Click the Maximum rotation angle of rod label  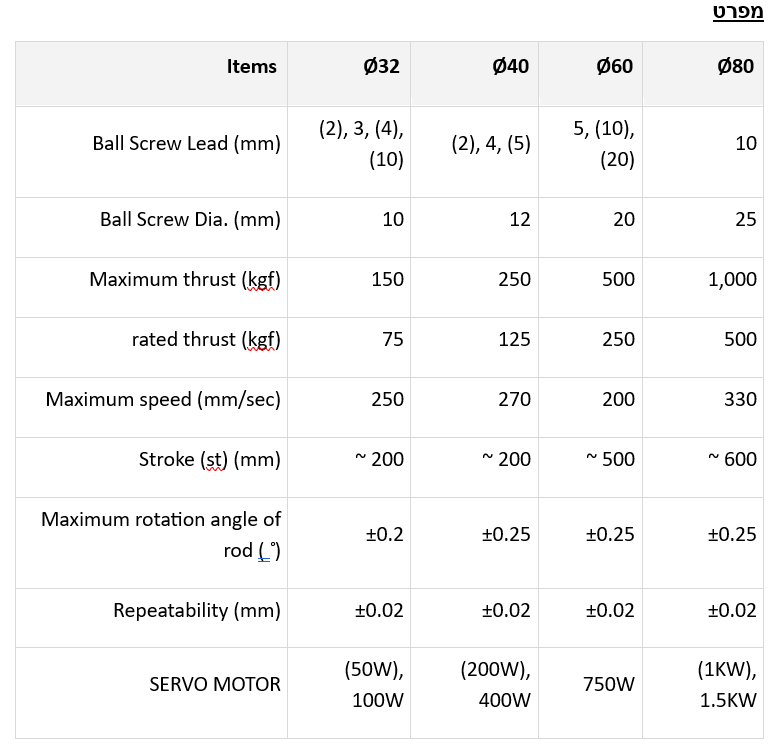161,534
